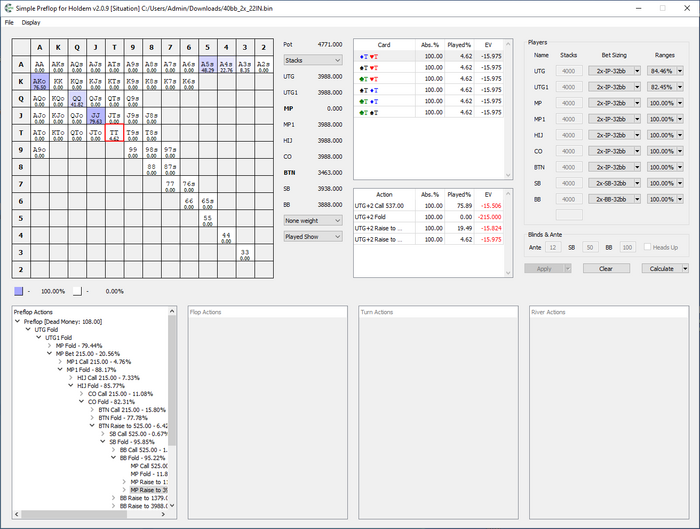Screen dimensions: 700x529
Task: Open the Played Show dropdown
Action: coord(313,237)
